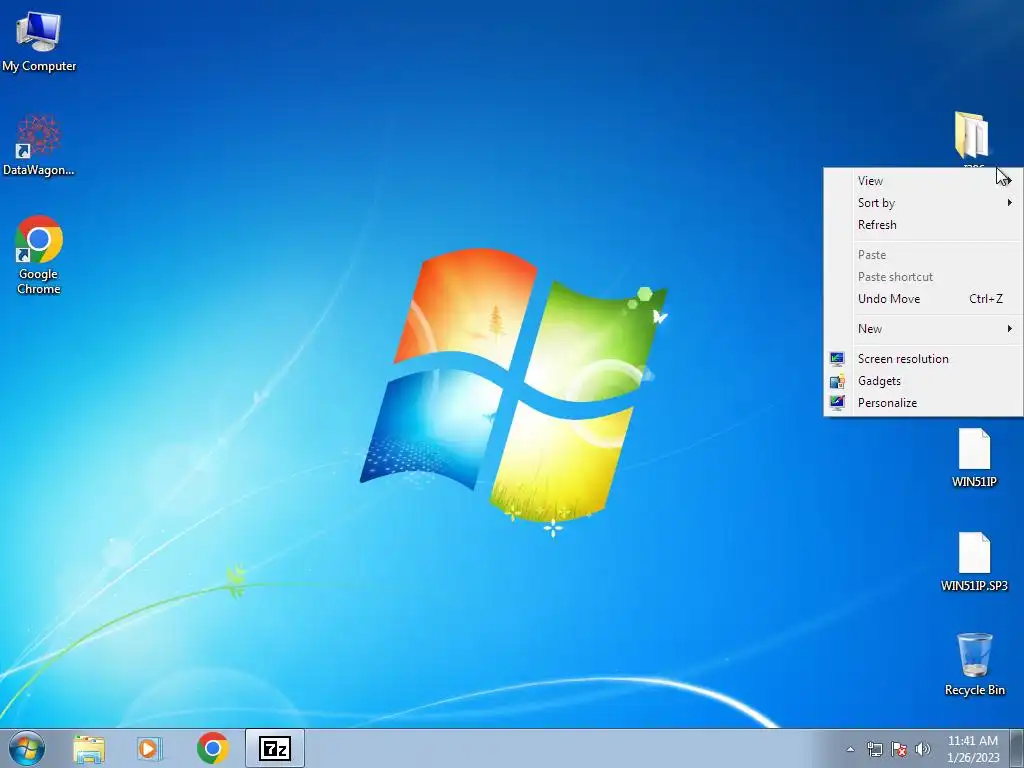Image resolution: width=1024 pixels, height=768 pixels.
Task: Select the yellow folder icon on the desktop
Action: coord(972,135)
